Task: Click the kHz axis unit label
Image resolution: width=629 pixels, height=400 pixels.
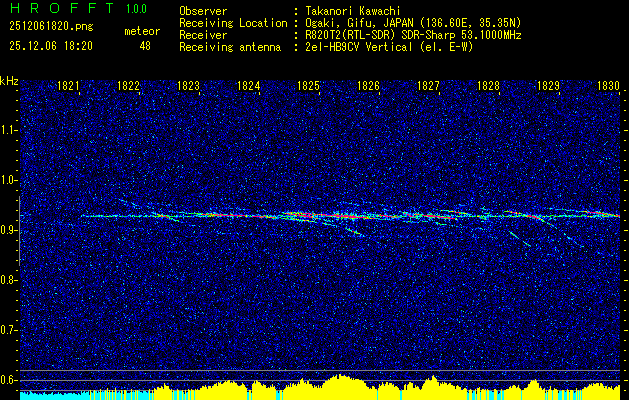Action: click(9, 81)
